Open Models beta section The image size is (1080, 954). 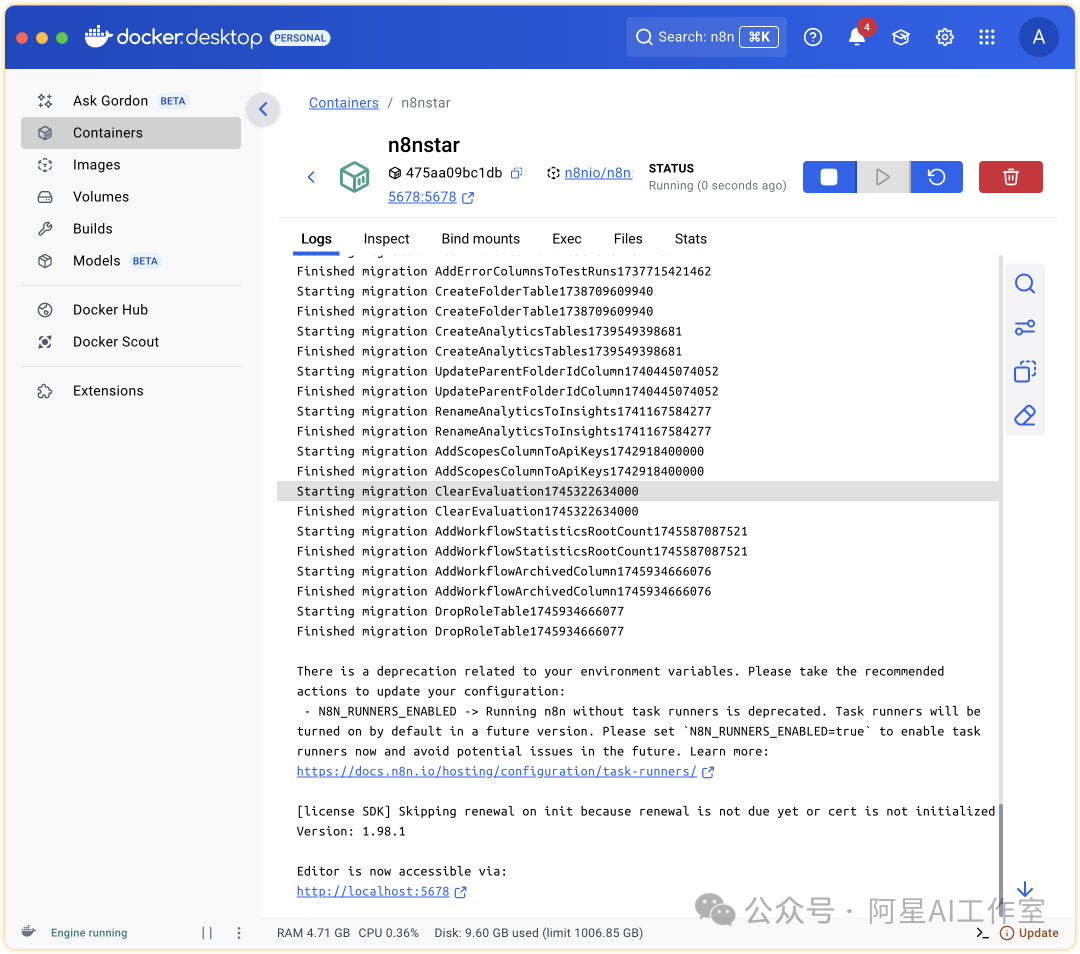[131, 261]
